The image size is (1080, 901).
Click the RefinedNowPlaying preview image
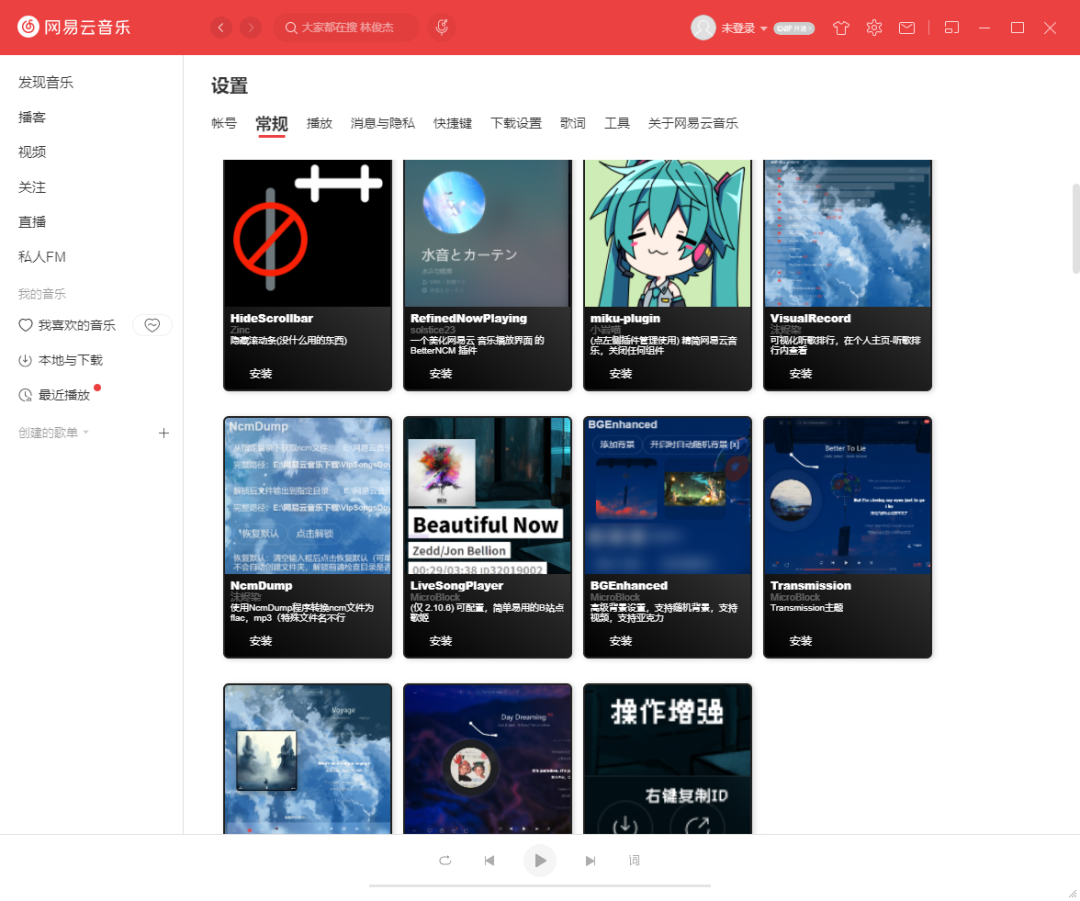487,234
